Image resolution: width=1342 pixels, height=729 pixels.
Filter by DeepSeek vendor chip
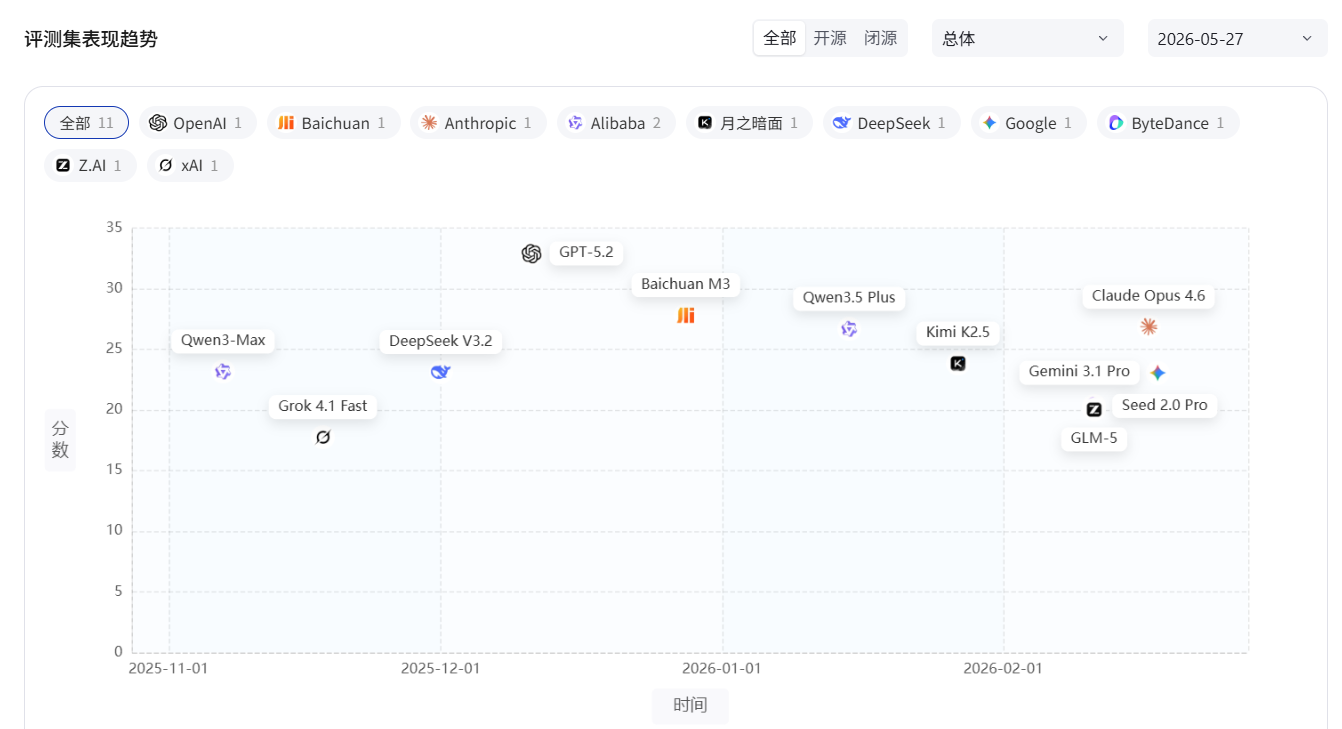click(892, 123)
